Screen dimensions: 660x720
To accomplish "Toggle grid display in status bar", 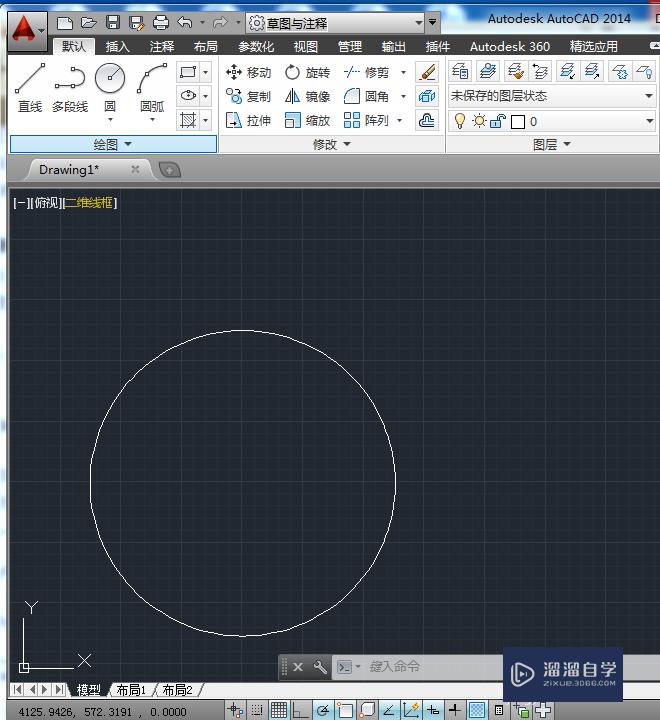I will 279,711.
